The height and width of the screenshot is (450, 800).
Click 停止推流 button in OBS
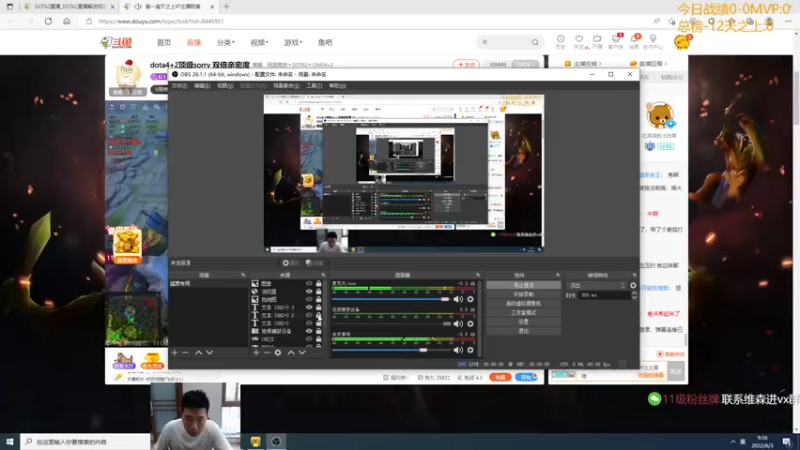pos(523,285)
